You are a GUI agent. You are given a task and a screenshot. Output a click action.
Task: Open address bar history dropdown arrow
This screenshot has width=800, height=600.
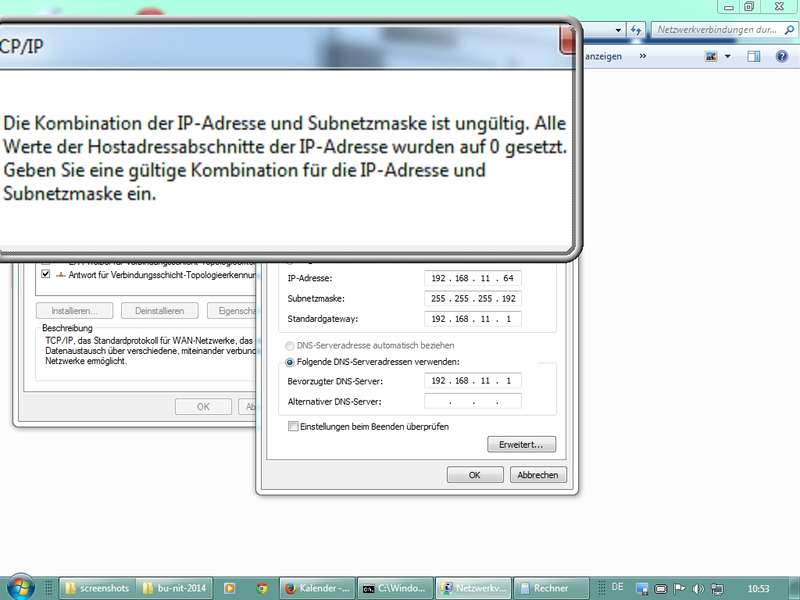click(618, 30)
